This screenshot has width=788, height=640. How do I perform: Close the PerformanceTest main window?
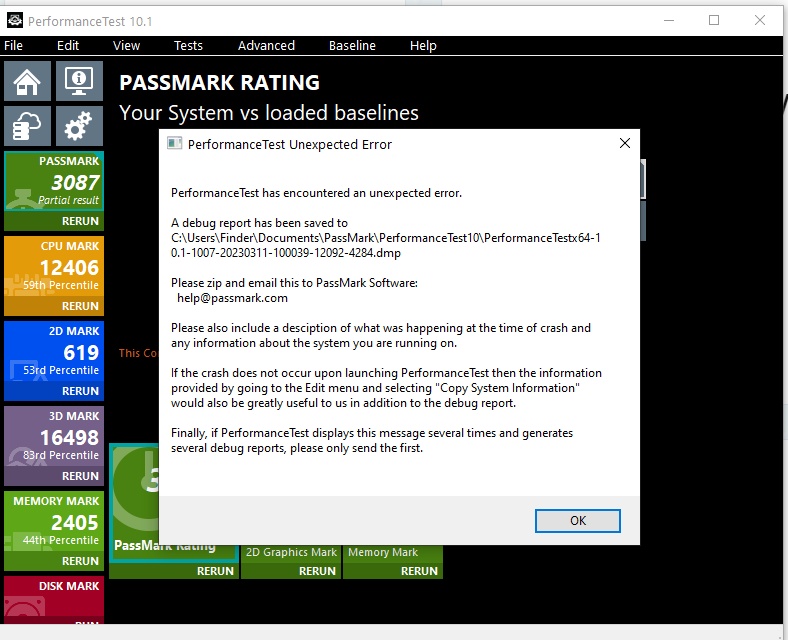pyautogui.click(x=760, y=20)
